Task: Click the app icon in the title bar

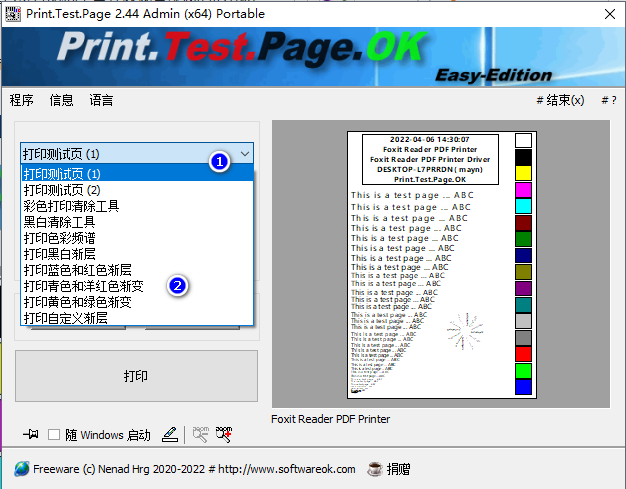Action: click(x=13, y=14)
